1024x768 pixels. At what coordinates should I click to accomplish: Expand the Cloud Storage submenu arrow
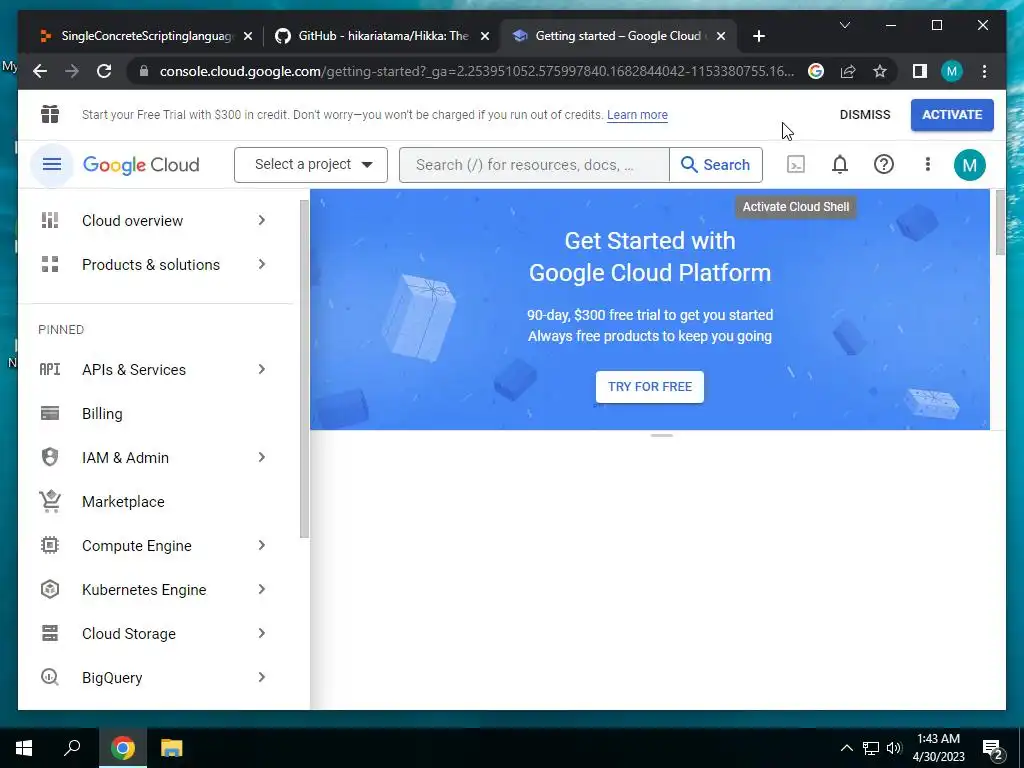click(x=261, y=633)
